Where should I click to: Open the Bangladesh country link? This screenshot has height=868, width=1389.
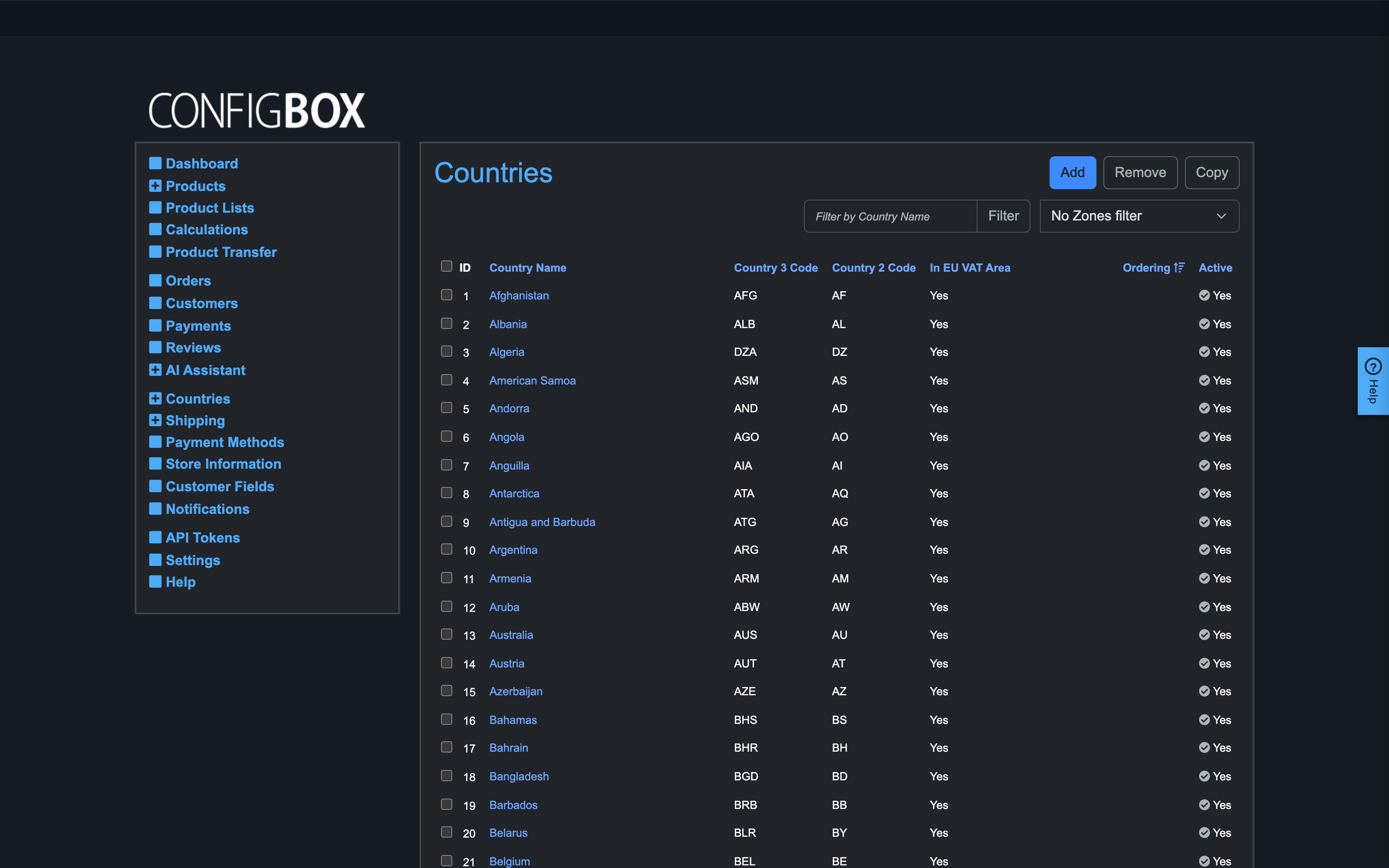(x=519, y=776)
